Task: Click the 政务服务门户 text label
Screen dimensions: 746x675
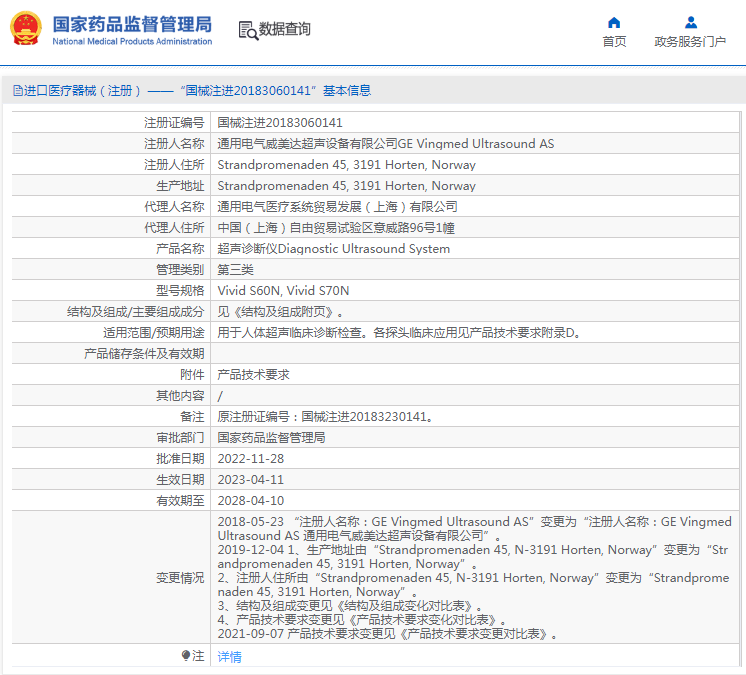Action: (x=690, y=42)
